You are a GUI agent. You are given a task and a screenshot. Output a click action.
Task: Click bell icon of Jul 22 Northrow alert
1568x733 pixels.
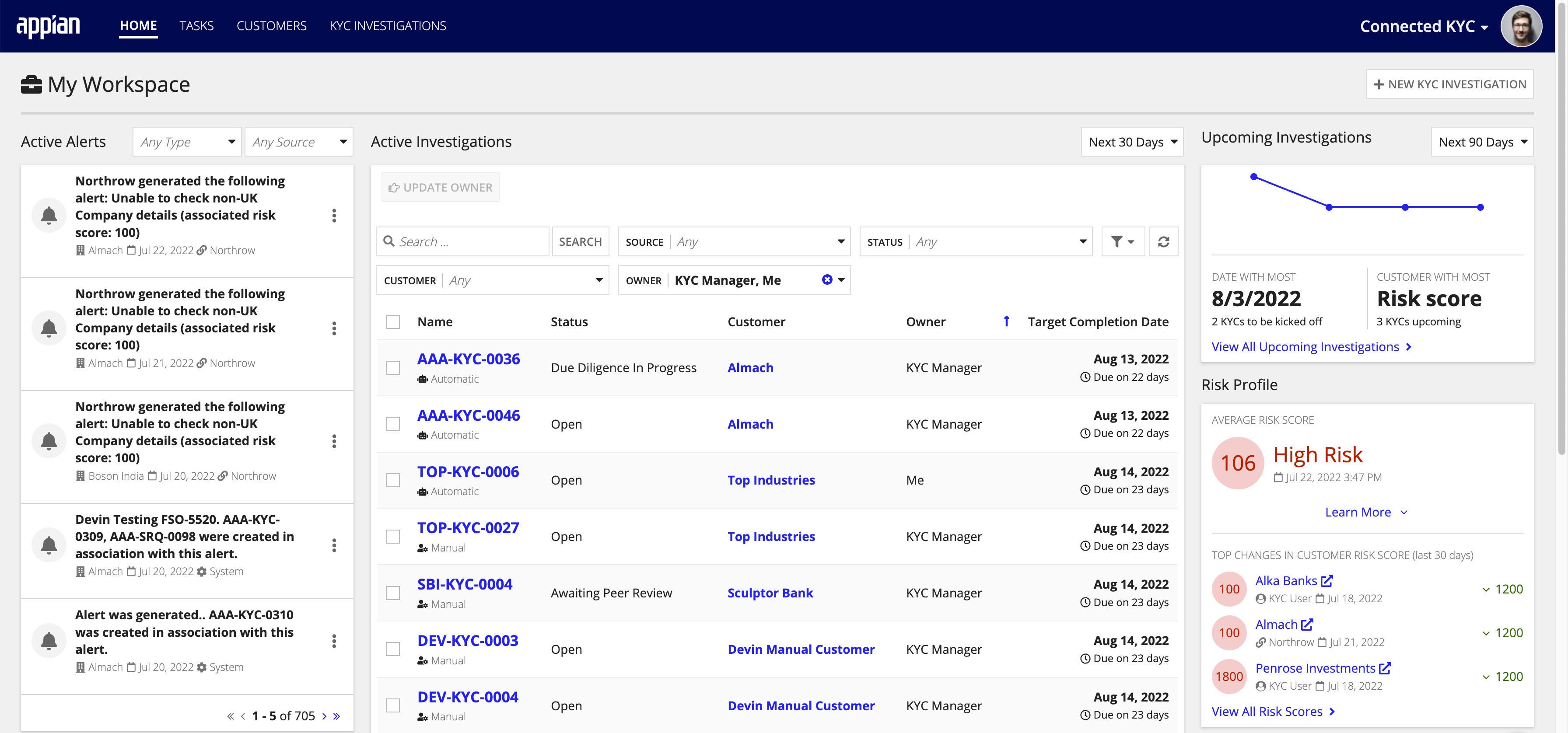pyautogui.click(x=49, y=215)
